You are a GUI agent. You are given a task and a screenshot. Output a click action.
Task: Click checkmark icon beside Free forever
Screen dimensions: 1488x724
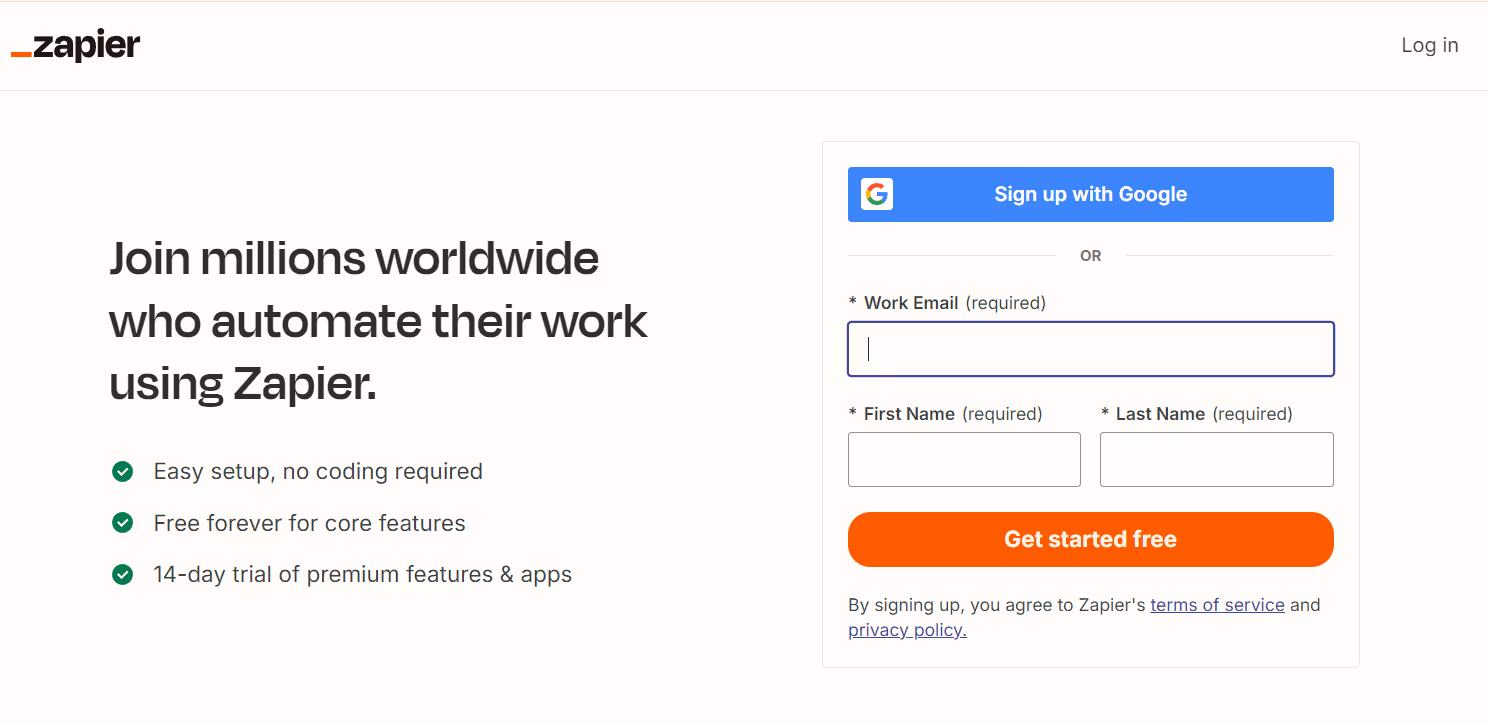pyautogui.click(x=122, y=523)
